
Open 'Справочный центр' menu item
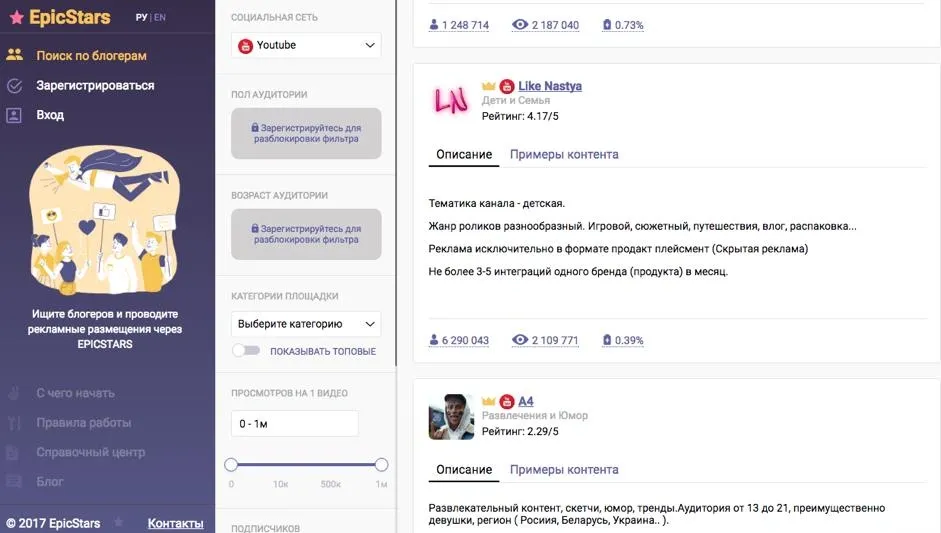[91, 452]
